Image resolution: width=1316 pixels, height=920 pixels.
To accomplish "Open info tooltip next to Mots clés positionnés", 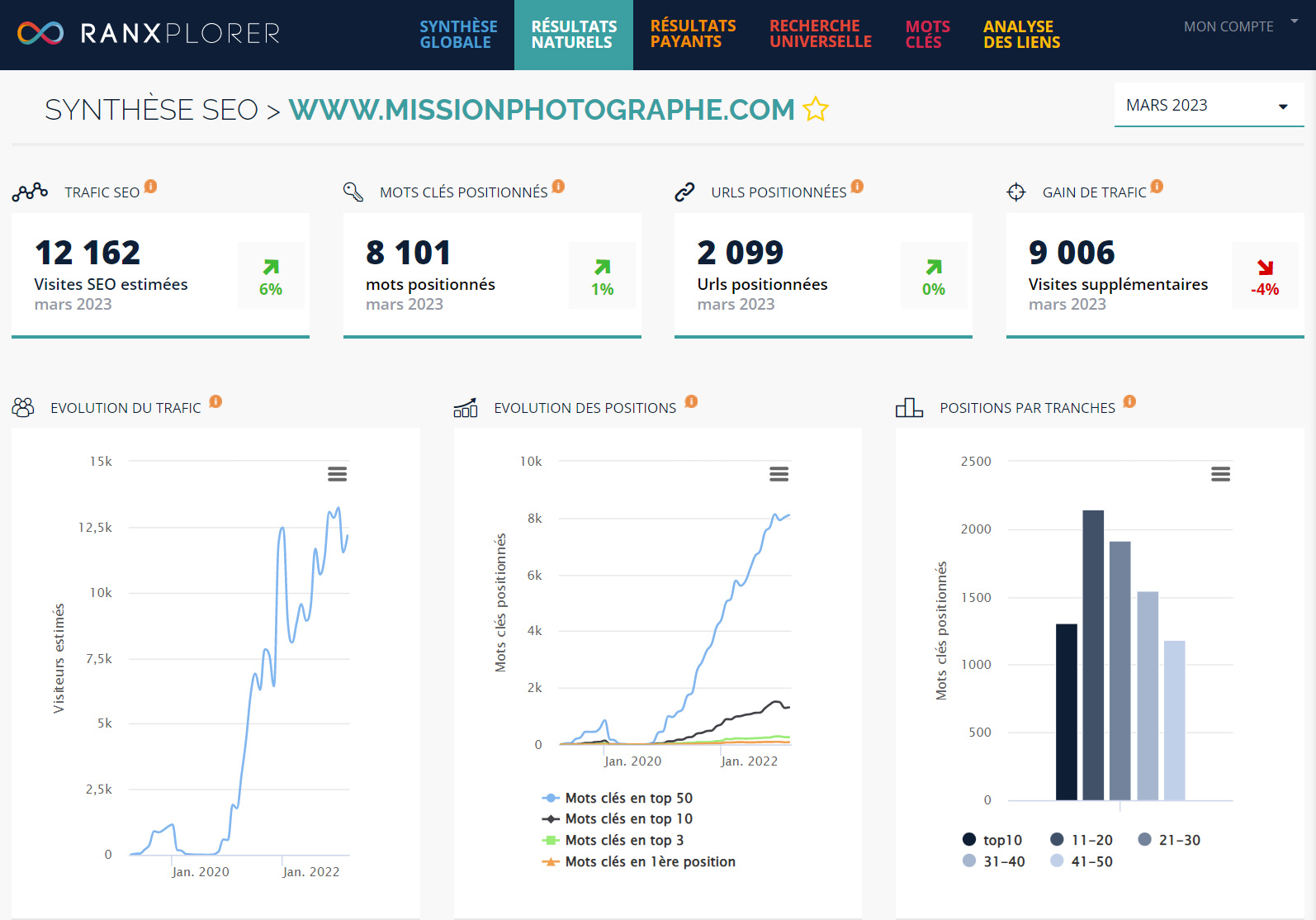I will (x=559, y=187).
